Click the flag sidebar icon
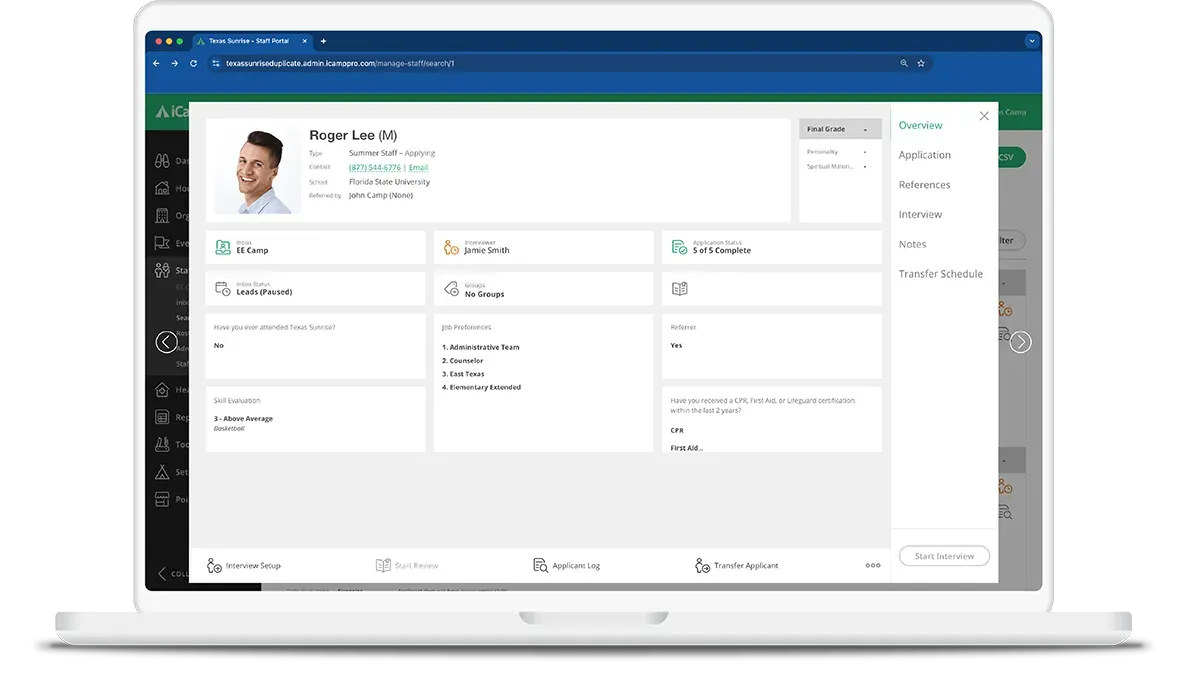 pyautogui.click(x=162, y=243)
